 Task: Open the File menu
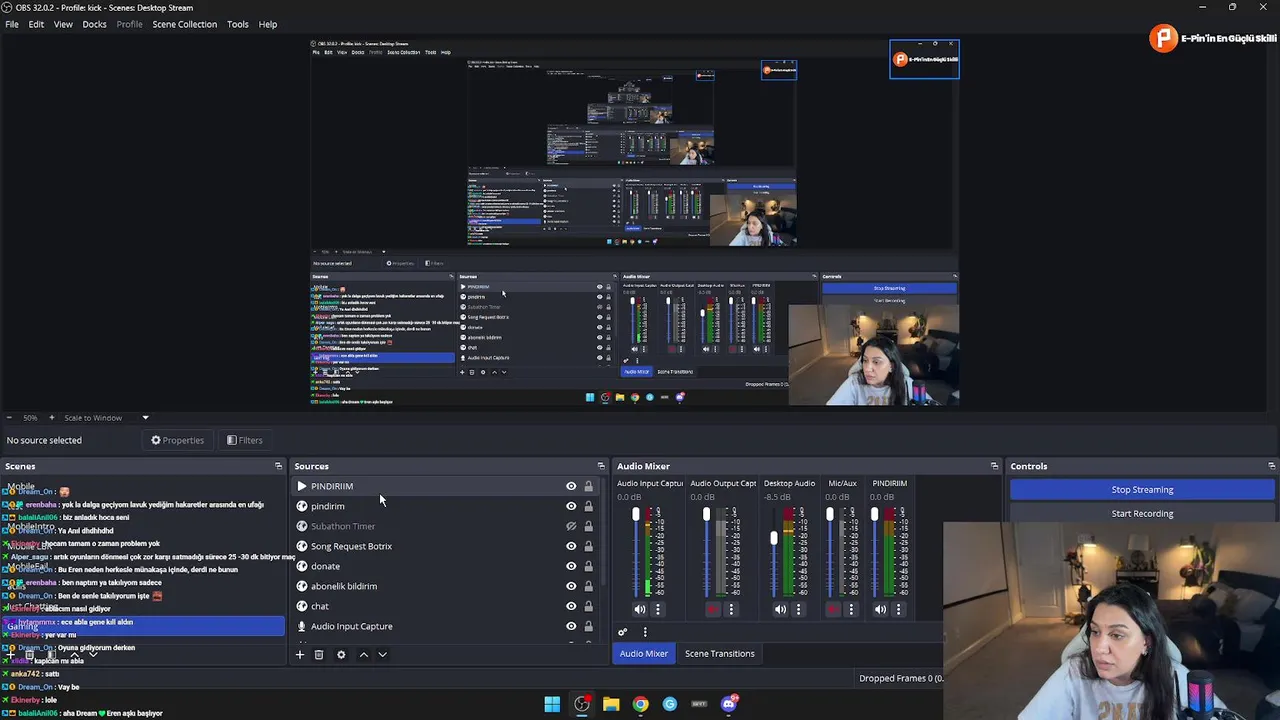12,24
